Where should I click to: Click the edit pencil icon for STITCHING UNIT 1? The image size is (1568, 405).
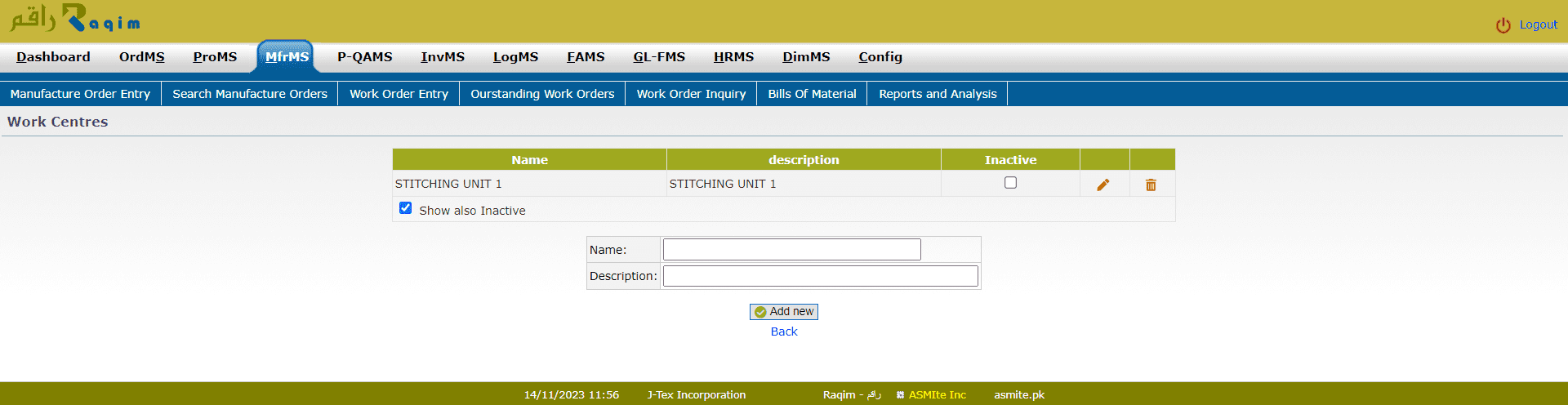pyautogui.click(x=1103, y=185)
